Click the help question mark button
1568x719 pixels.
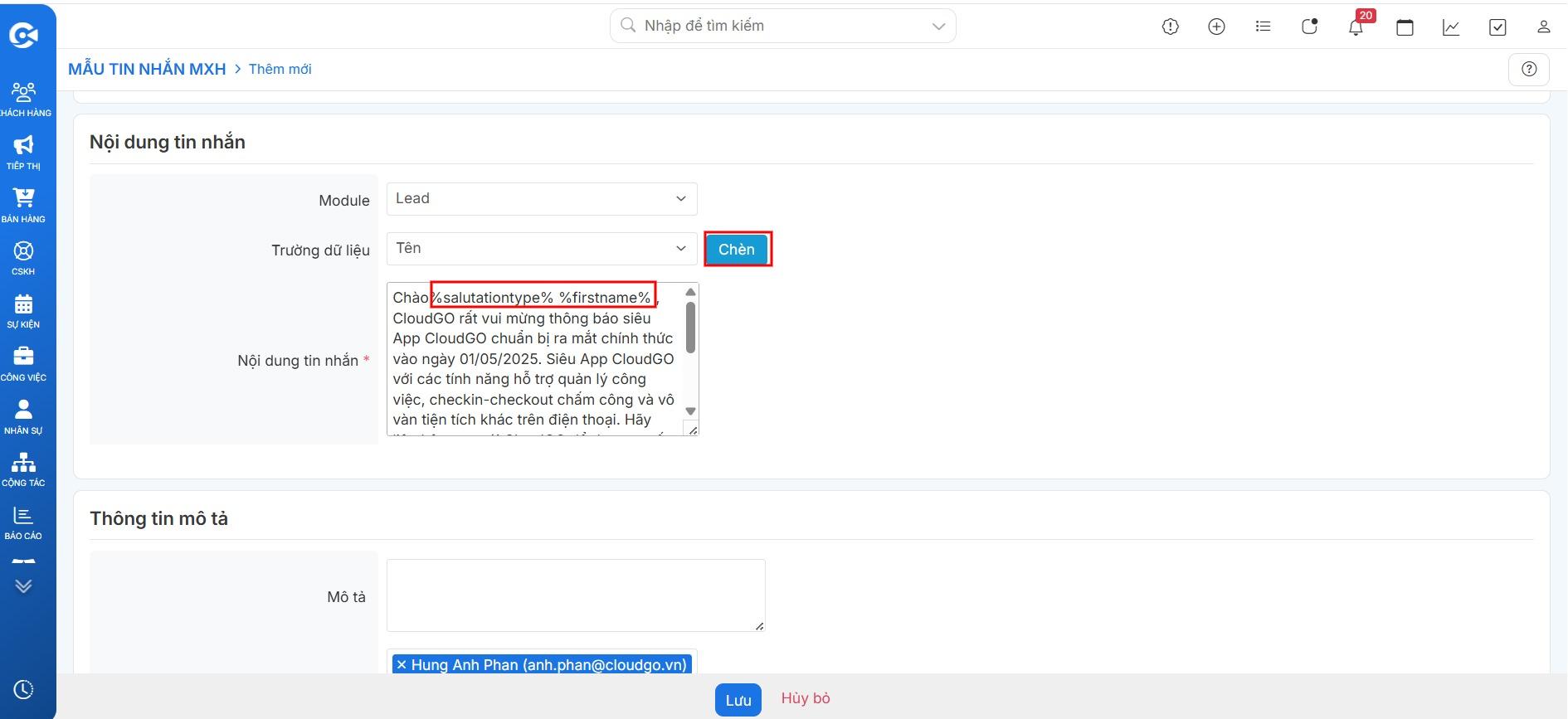tap(1529, 69)
